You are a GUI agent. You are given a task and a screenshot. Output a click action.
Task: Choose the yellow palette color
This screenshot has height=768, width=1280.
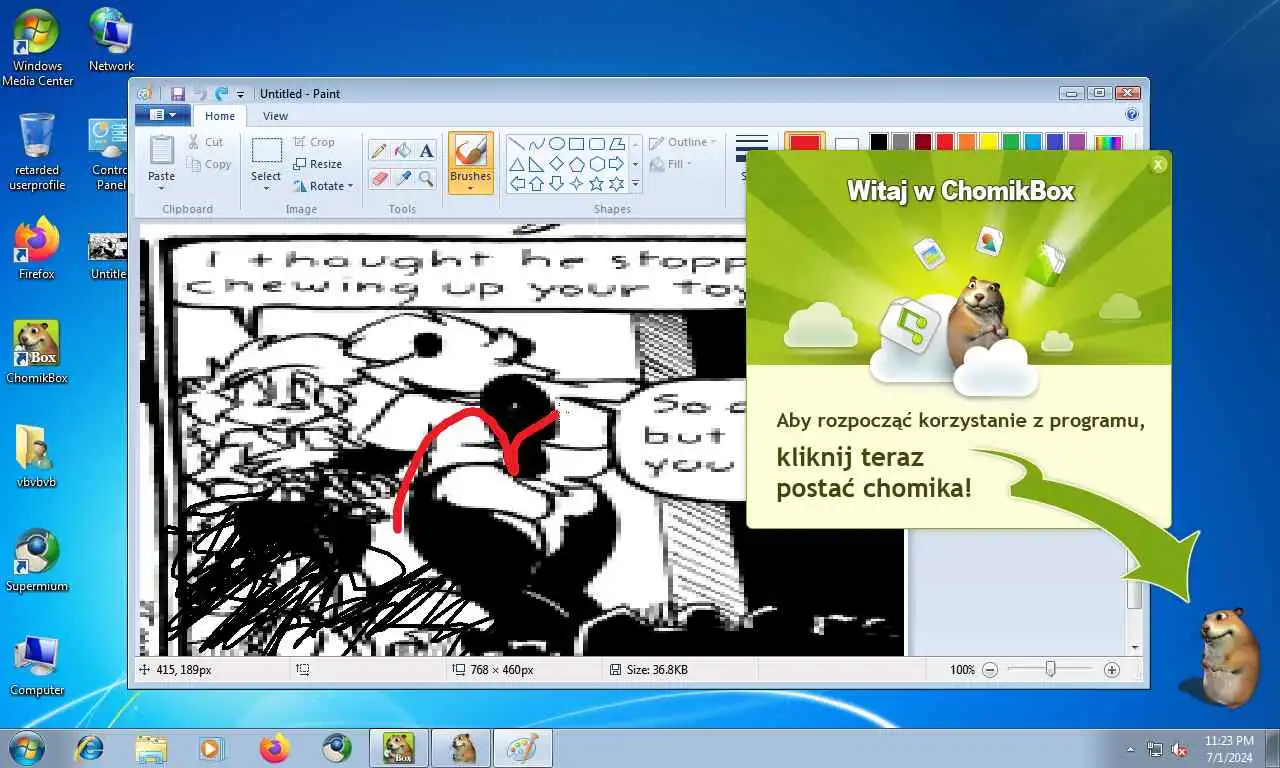989,143
